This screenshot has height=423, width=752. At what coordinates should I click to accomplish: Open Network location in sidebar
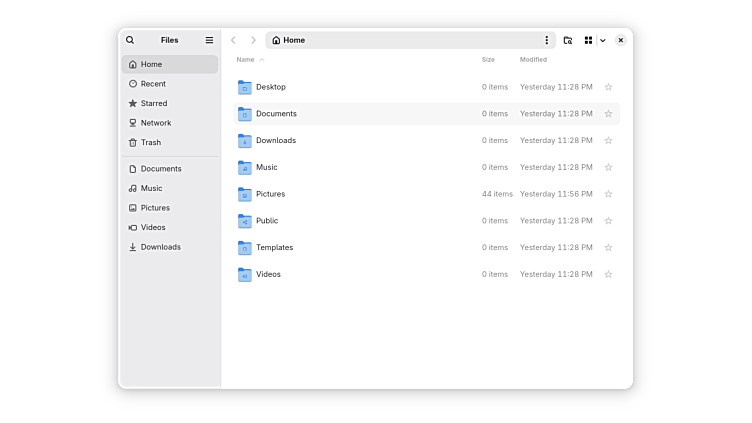pyautogui.click(x=155, y=123)
